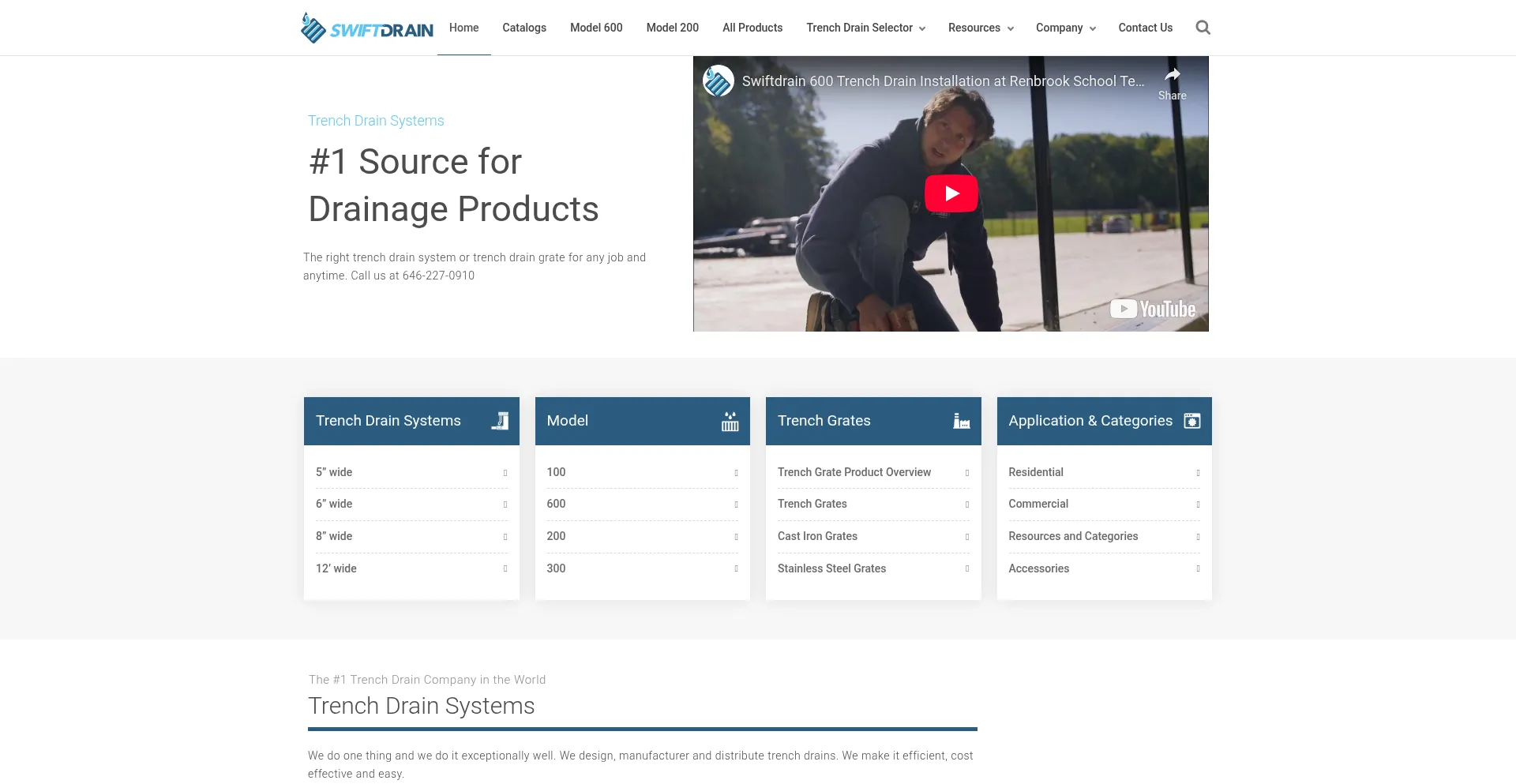
Task: Click the channel avatar on video
Action: [719, 81]
